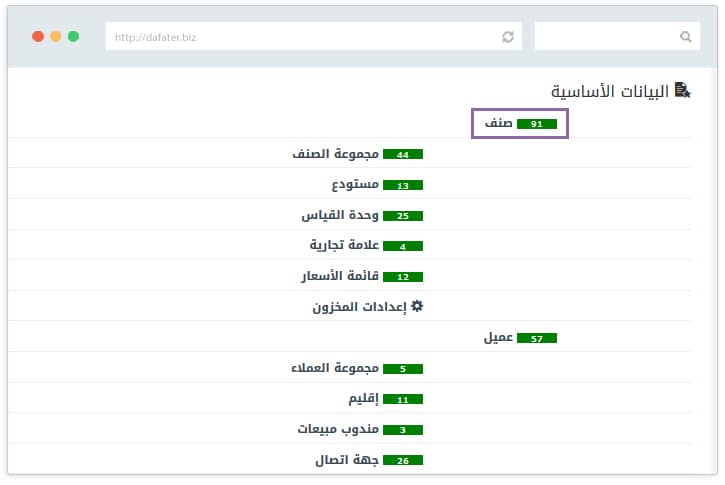Click the green 57 count badge
Screen dimensions: 725x485
click(x=536, y=339)
